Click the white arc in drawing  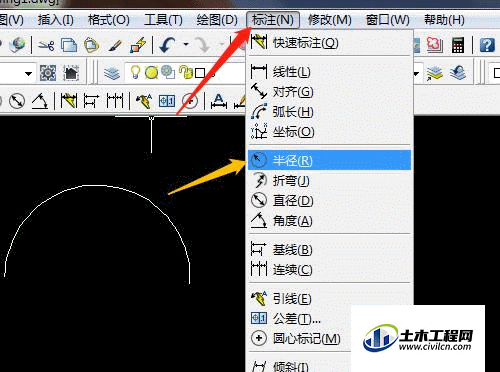tap(98, 186)
